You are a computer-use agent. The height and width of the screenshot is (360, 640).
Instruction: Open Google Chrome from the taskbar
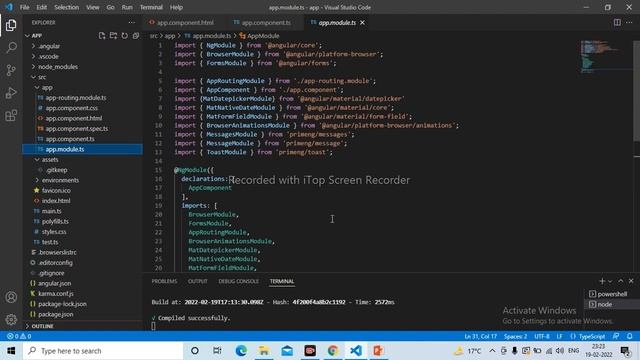[333, 351]
